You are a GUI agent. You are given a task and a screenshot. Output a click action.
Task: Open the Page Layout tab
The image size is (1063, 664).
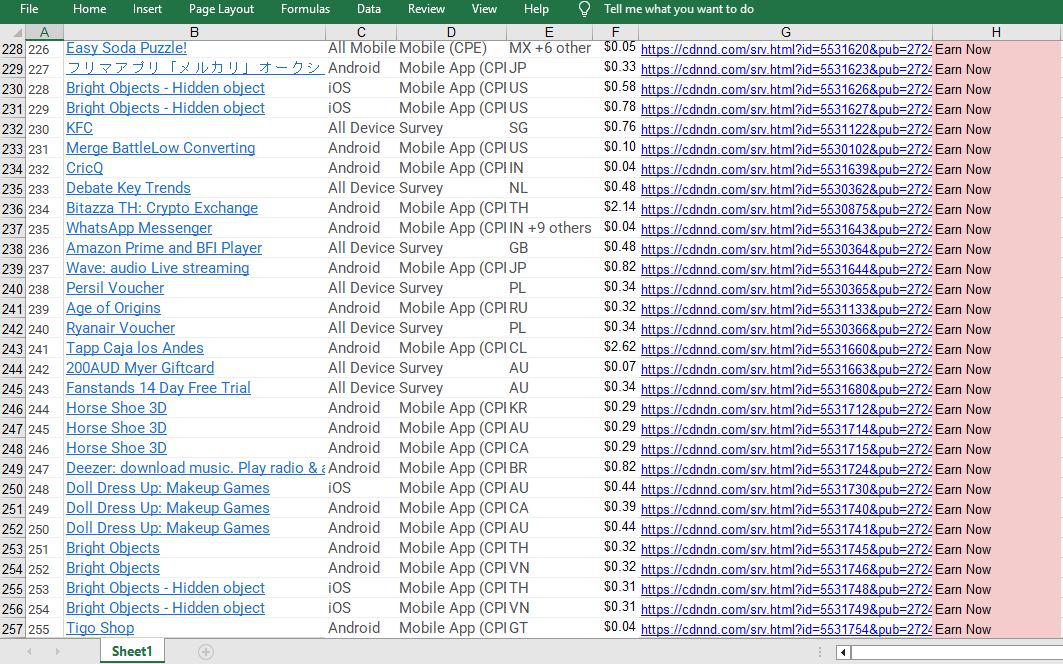tap(221, 9)
